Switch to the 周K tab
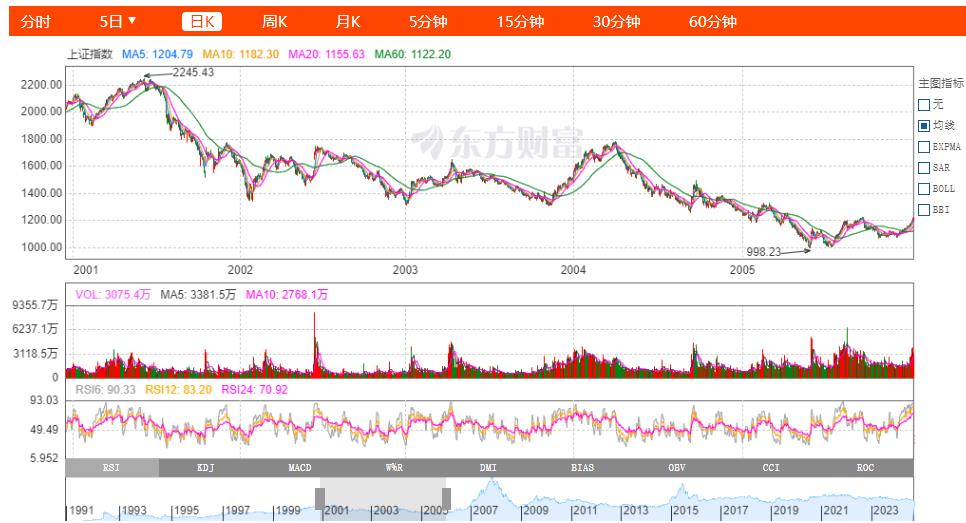Screen dimensions: 966x523 (274, 22)
